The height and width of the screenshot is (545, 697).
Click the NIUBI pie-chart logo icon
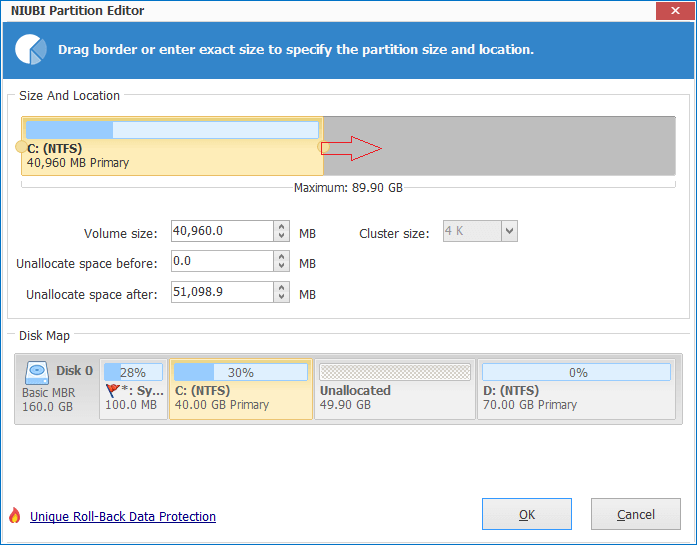[x=32, y=50]
